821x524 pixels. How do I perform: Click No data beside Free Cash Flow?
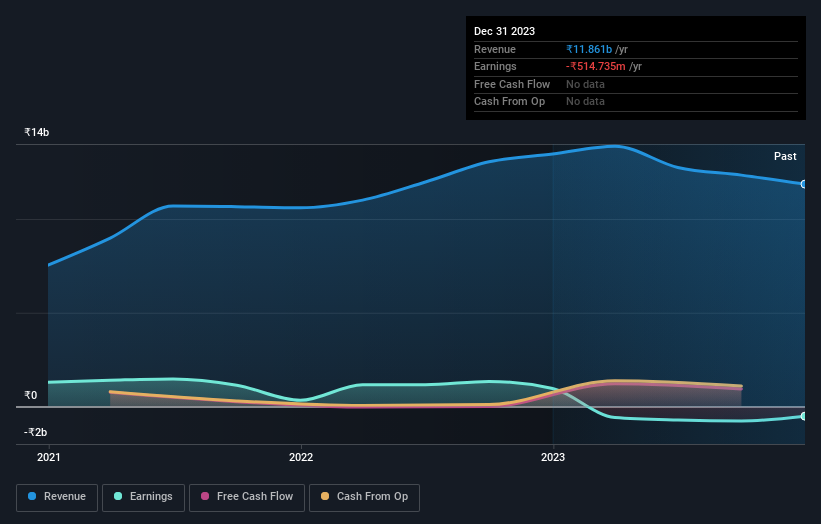coord(585,84)
